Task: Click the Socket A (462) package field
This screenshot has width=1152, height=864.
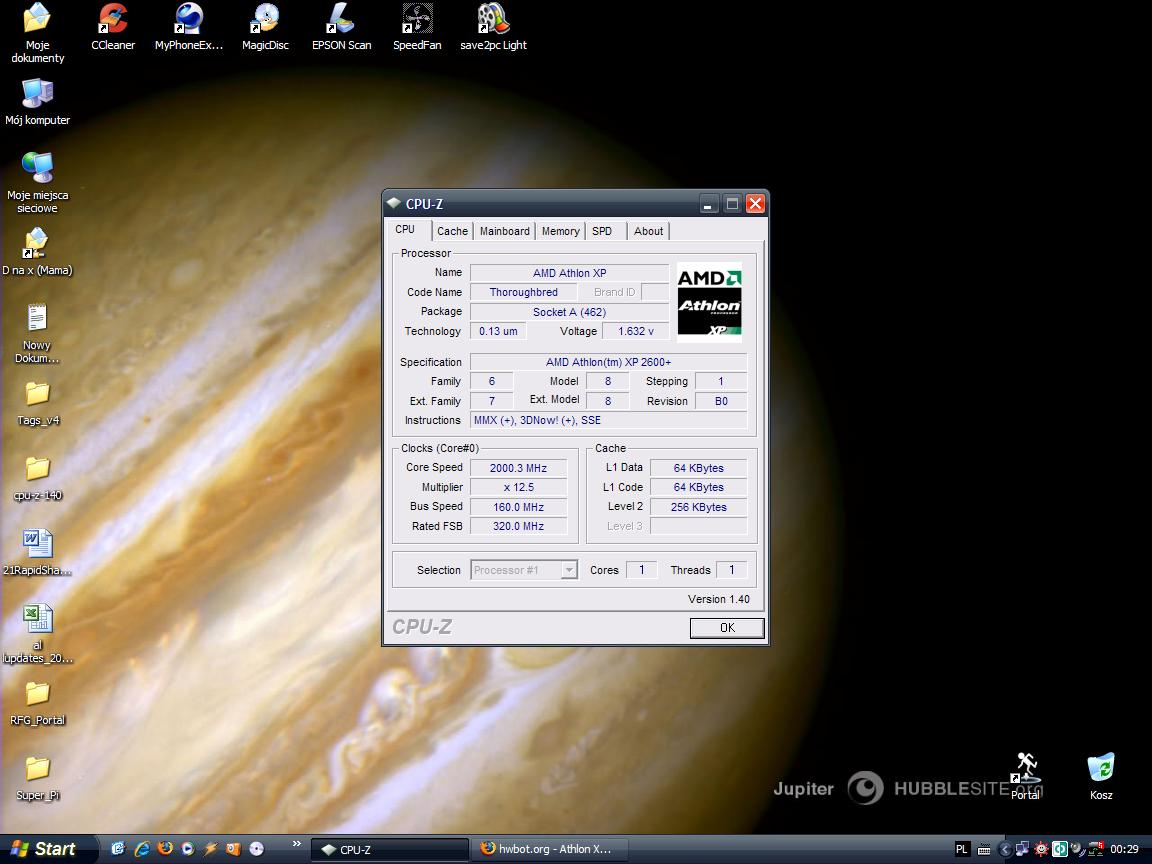Action: (x=569, y=312)
